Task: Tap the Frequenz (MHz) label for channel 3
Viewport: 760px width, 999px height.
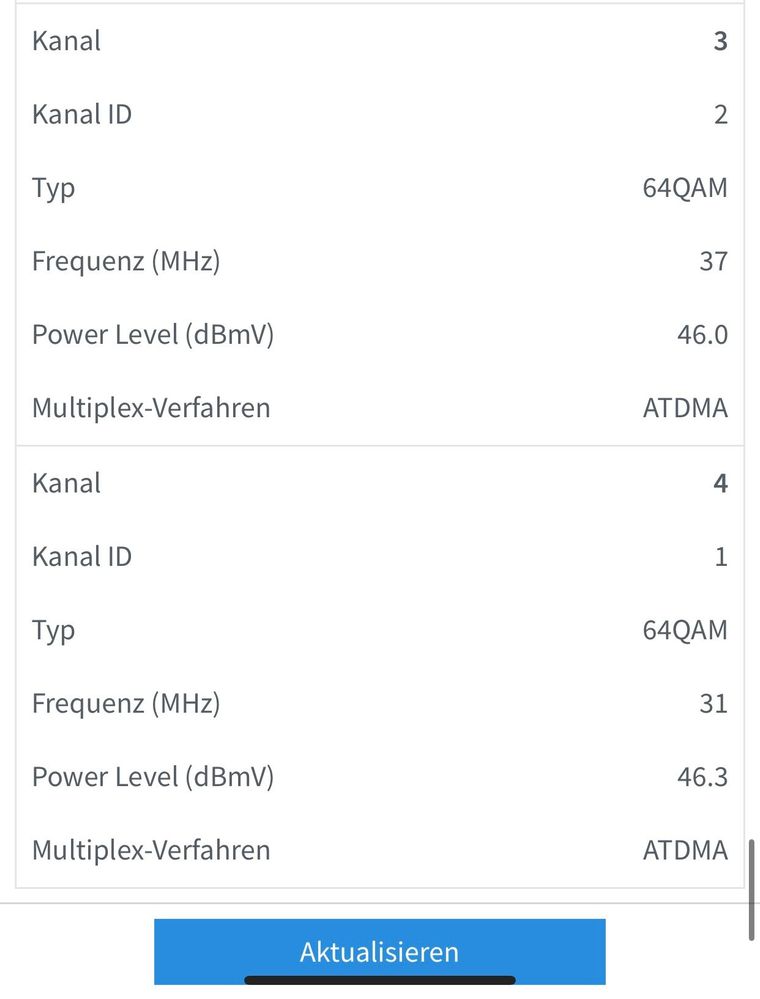Action: coord(126,262)
